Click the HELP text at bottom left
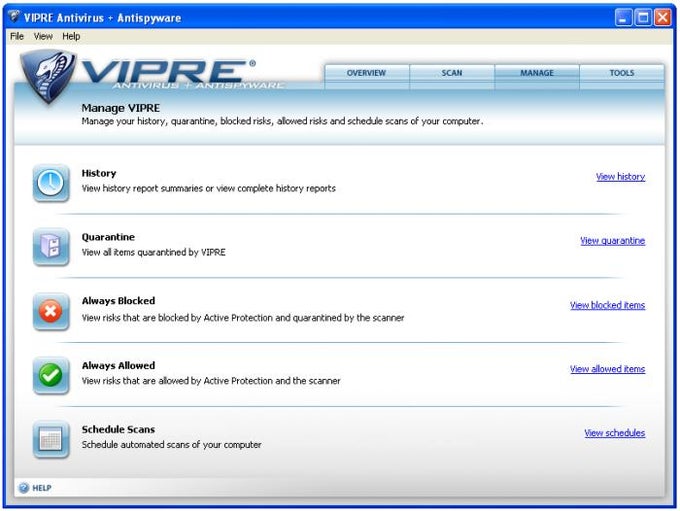Viewport: 680px width, 511px height. click(x=42, y=488)
